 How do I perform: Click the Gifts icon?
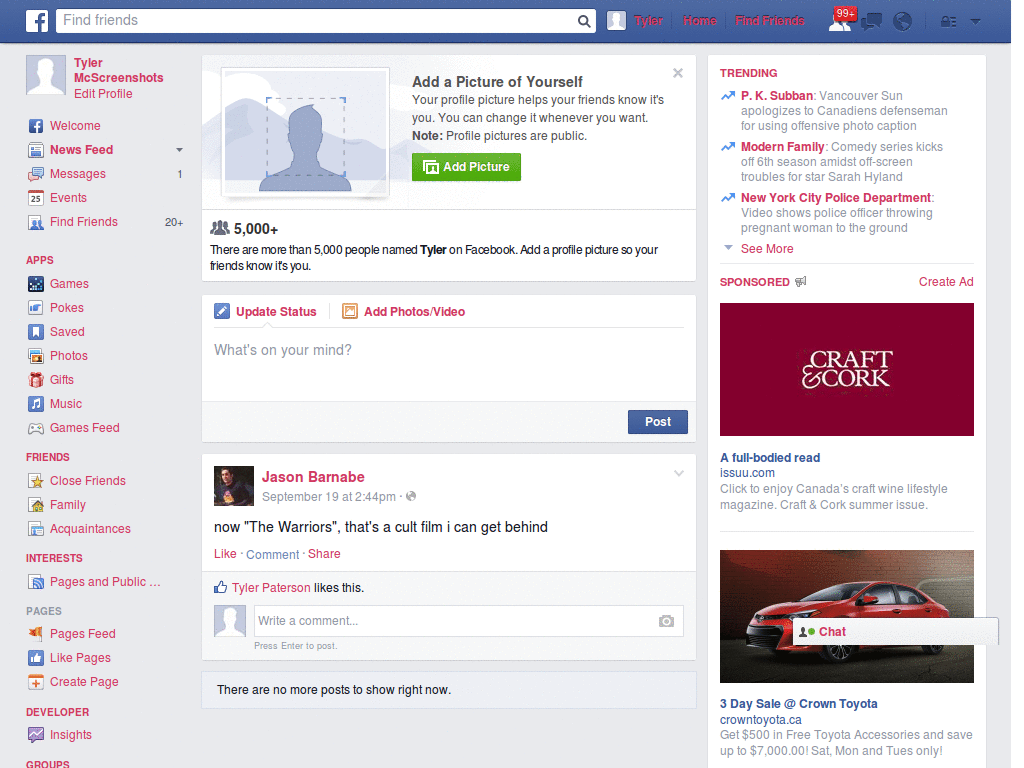click(36, 380)
